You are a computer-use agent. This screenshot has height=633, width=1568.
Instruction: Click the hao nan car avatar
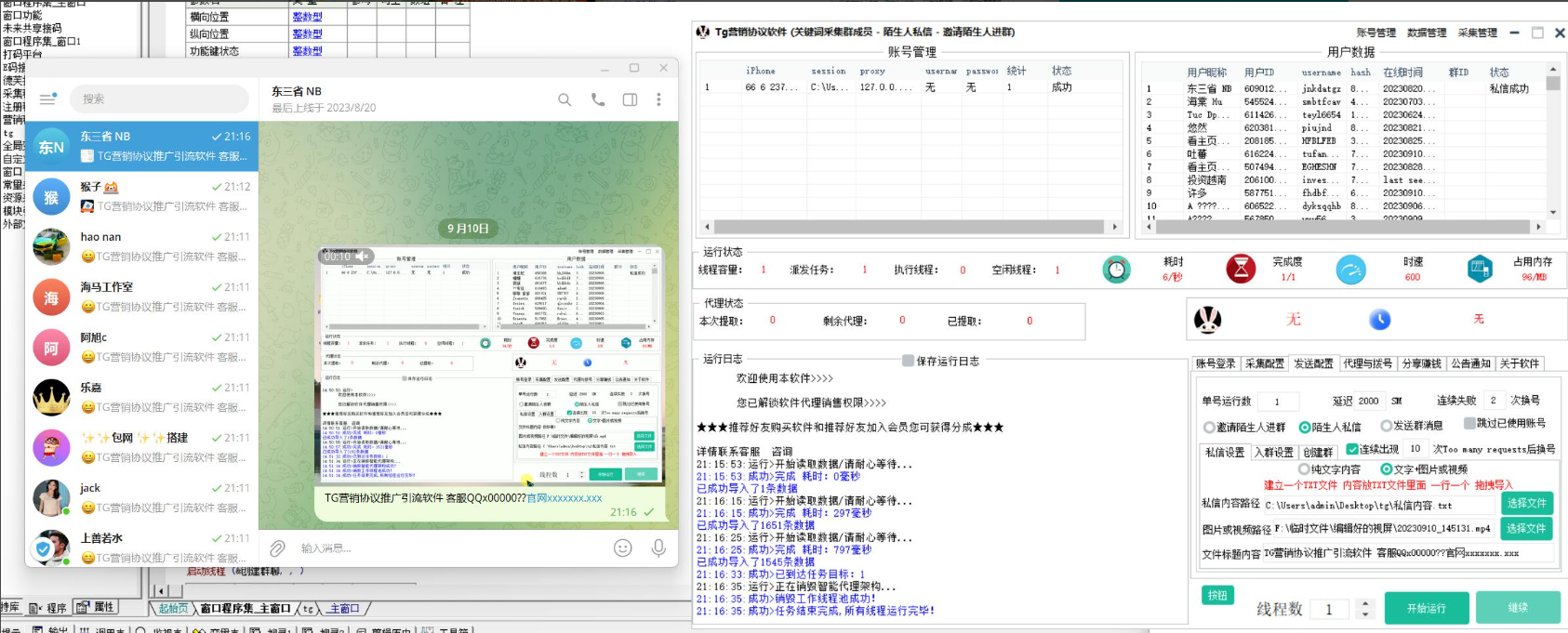(51, 247)
